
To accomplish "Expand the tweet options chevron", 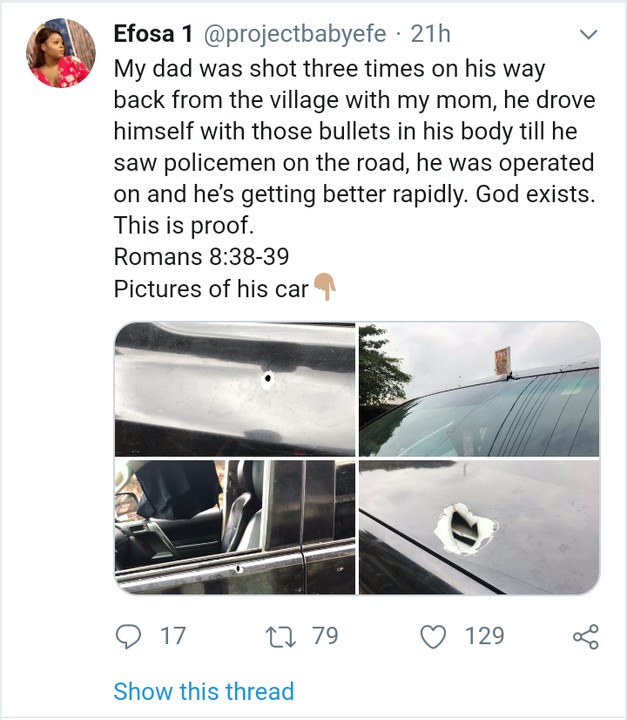I will (589, 35).
